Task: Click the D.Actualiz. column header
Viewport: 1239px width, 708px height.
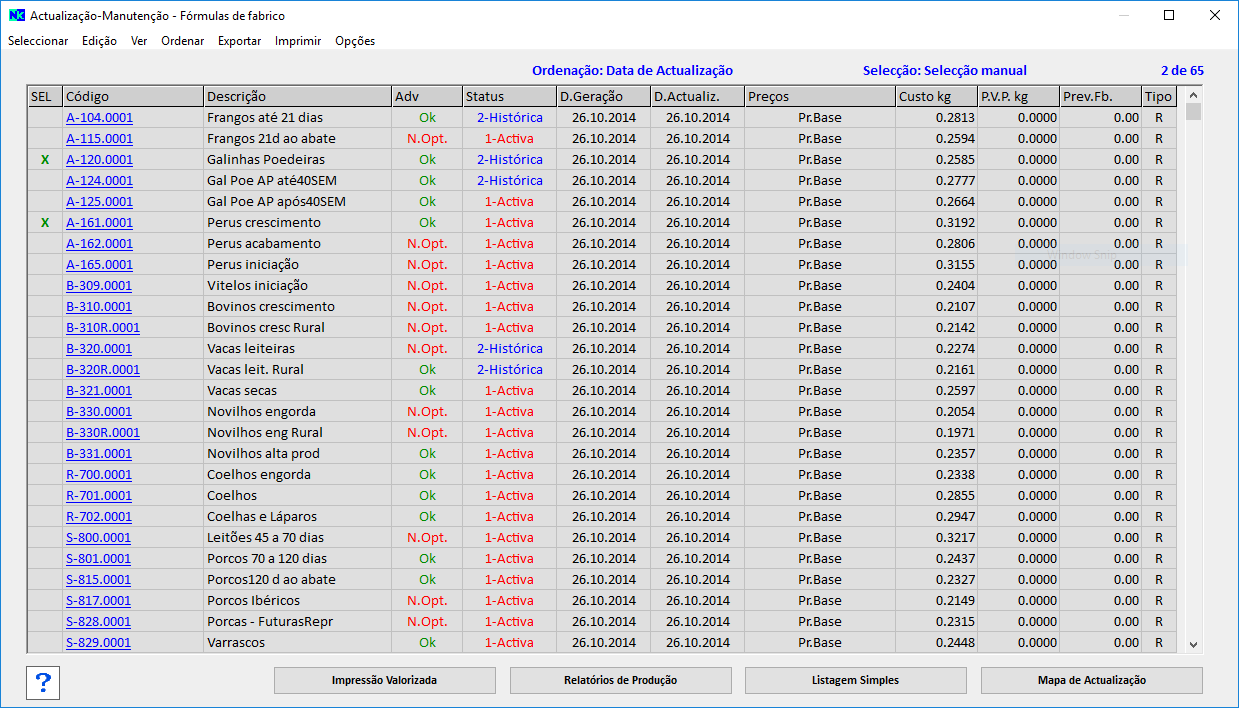Action: click(698, 97)
